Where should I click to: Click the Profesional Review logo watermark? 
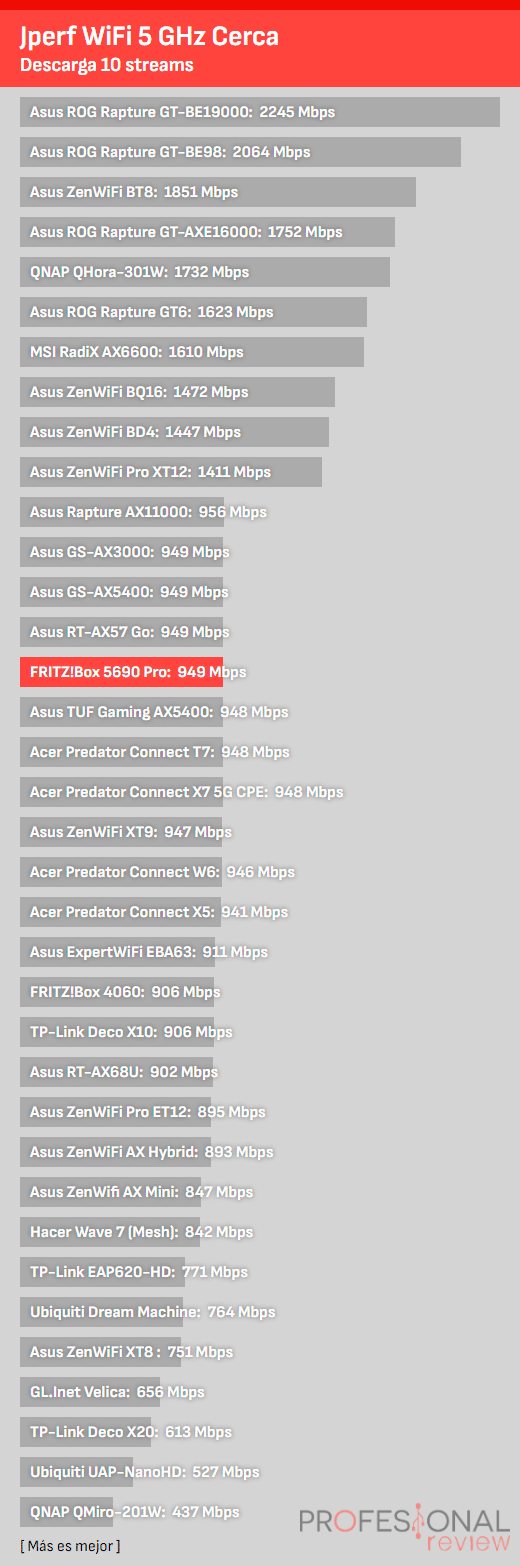pyautogui.click(x=404, y=1532)
